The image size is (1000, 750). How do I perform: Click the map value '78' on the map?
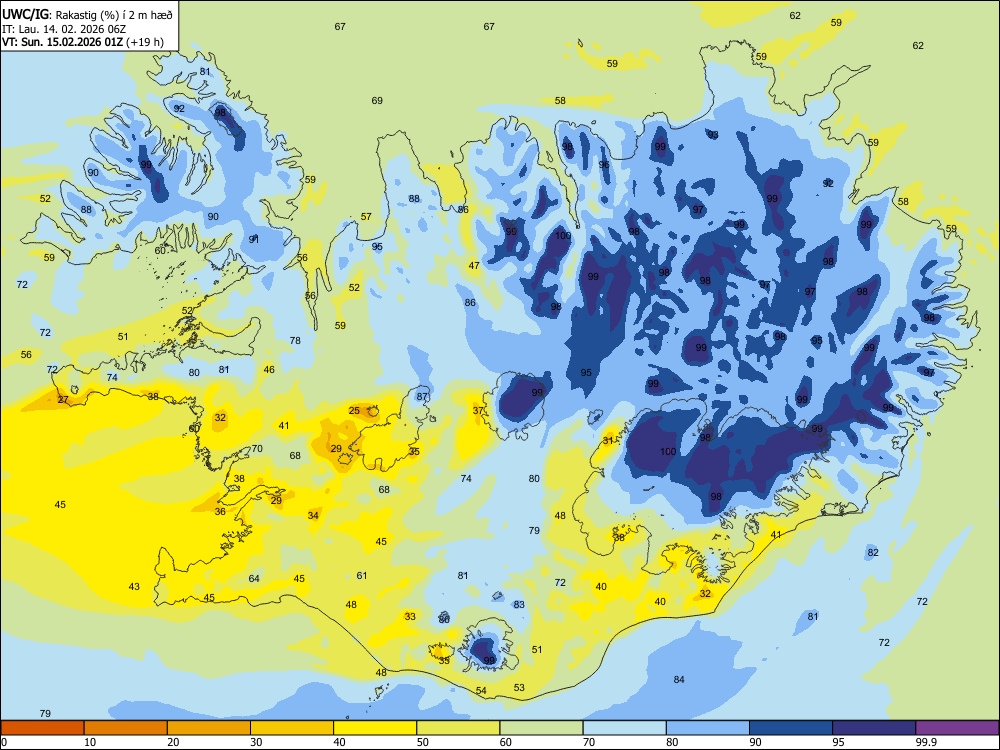[295, 341]
